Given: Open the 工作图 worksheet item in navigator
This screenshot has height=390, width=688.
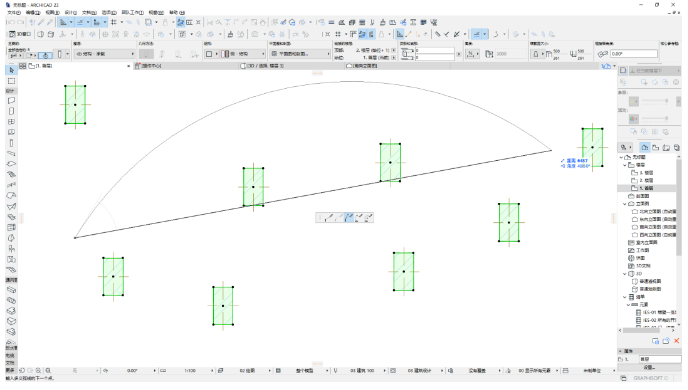Looking at the screenshot, I should click(x=643, y=250).
